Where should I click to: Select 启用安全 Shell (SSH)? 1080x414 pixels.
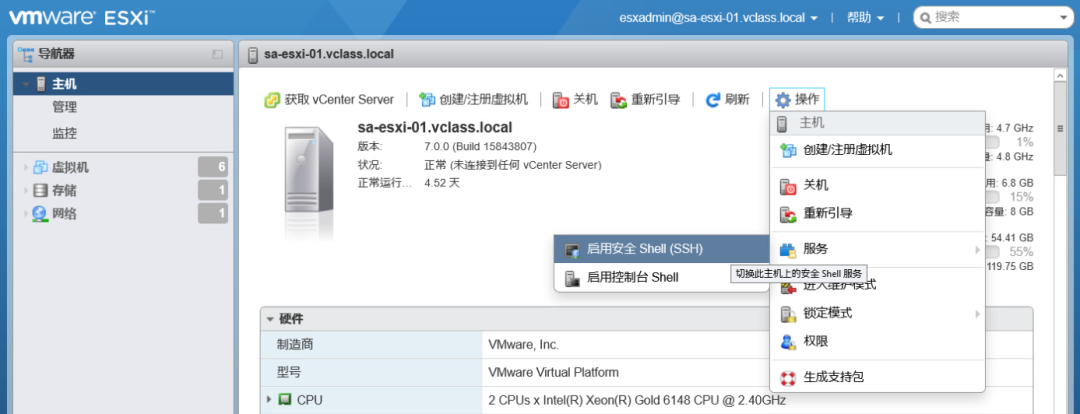click(x=662, y=249)
